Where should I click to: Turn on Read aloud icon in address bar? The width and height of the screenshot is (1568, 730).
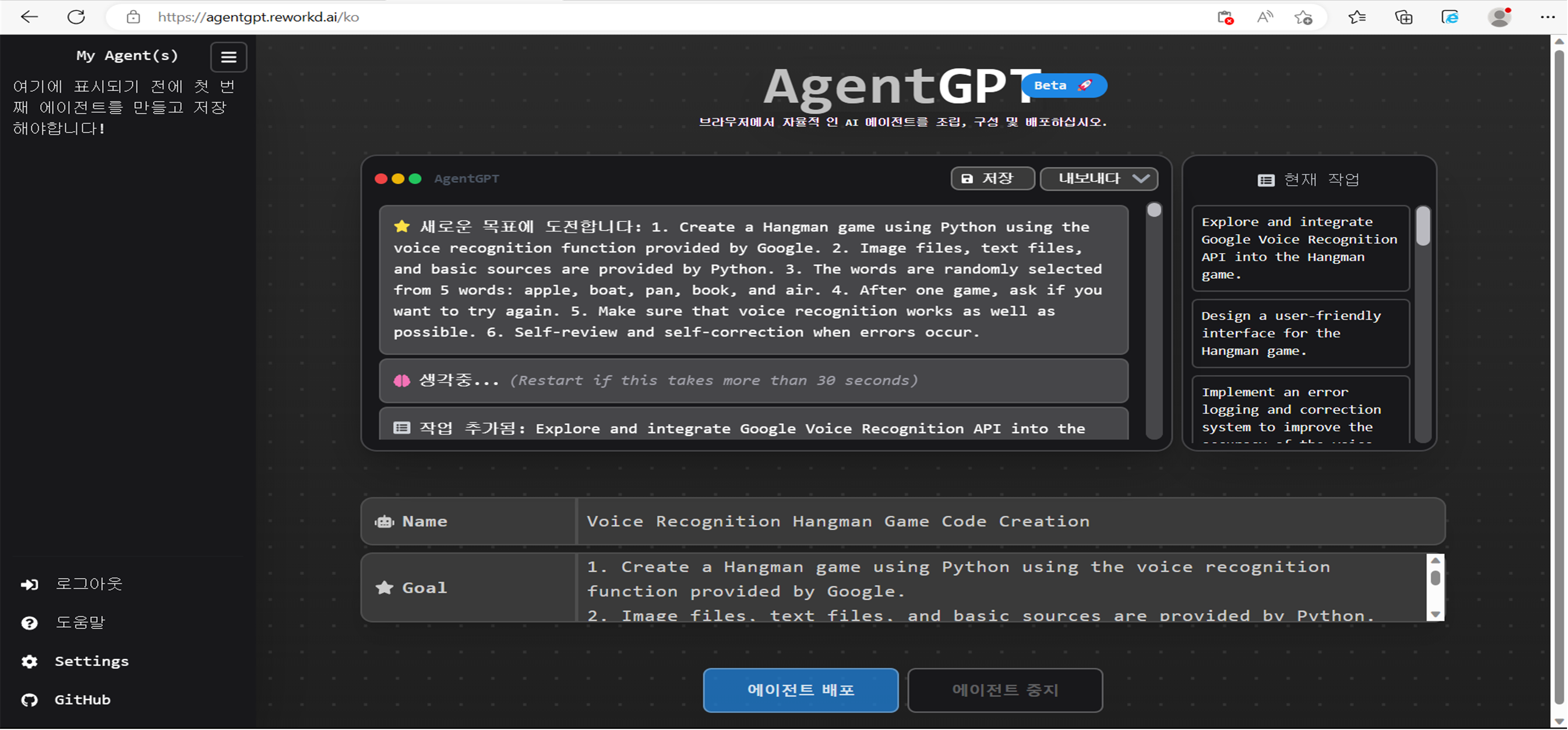pos(1265,17)
